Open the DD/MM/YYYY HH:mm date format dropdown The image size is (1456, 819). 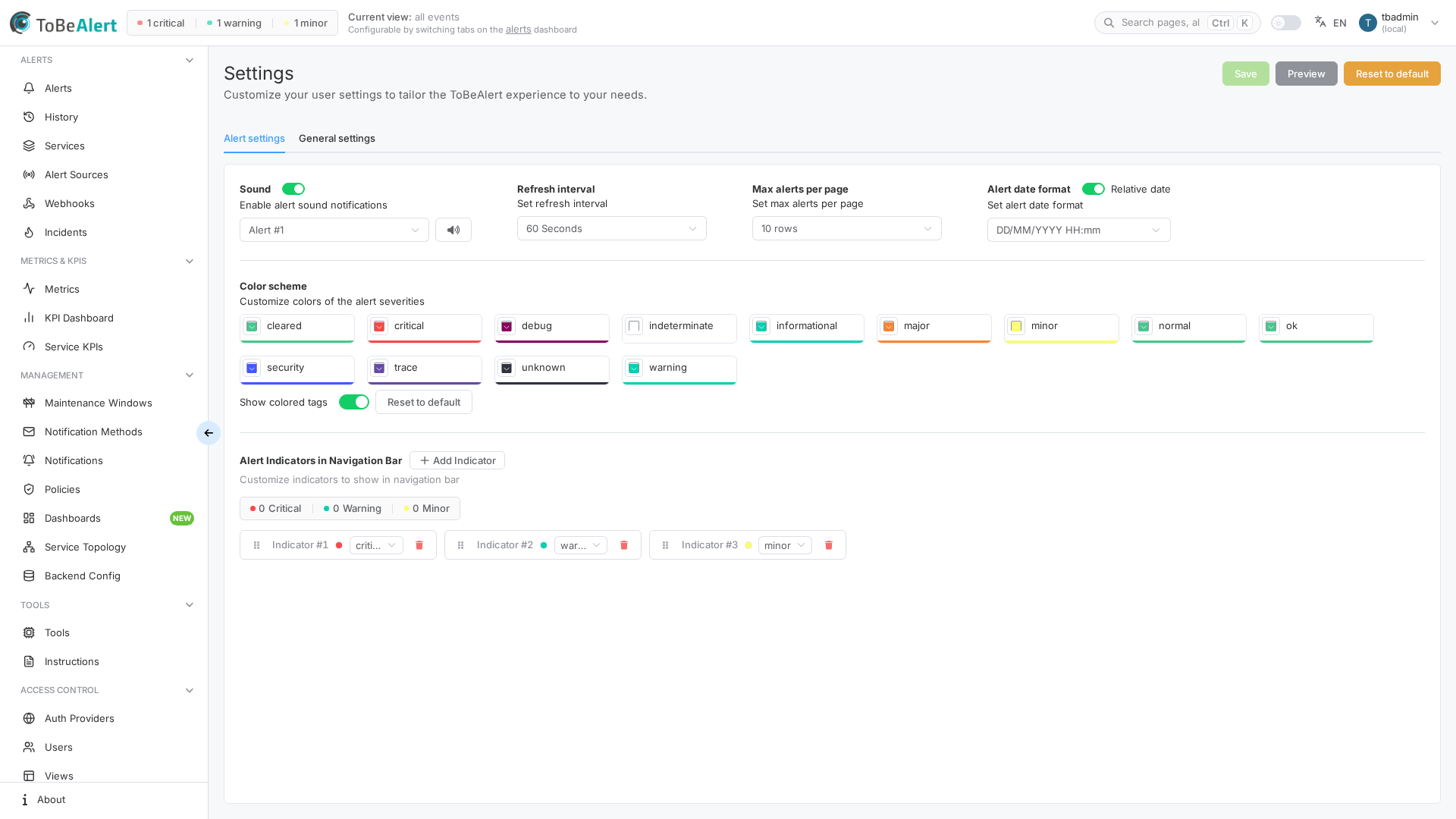click(x=1079, y=230)
